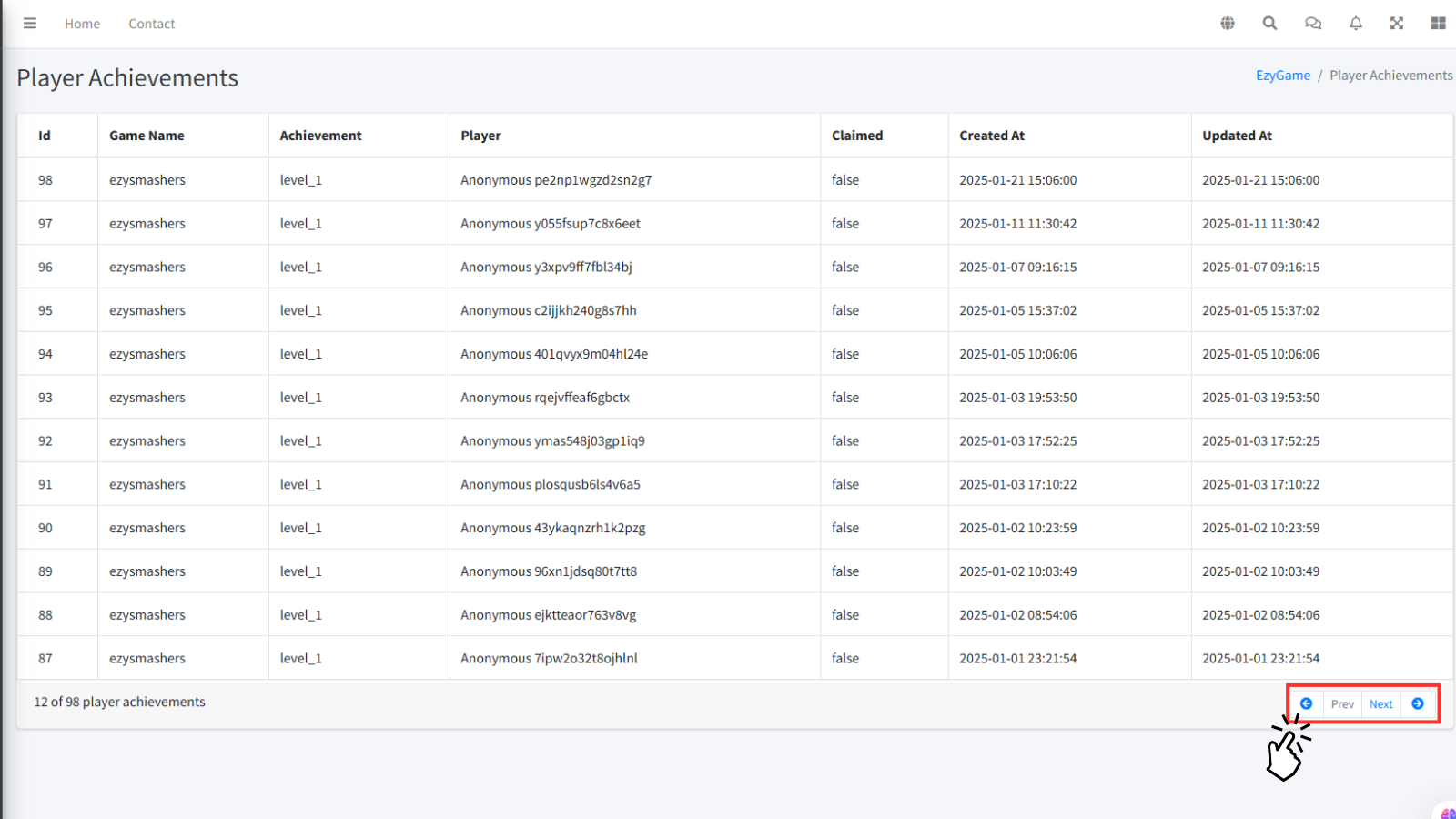Jump to last page arrow icon

point(1418,703)
